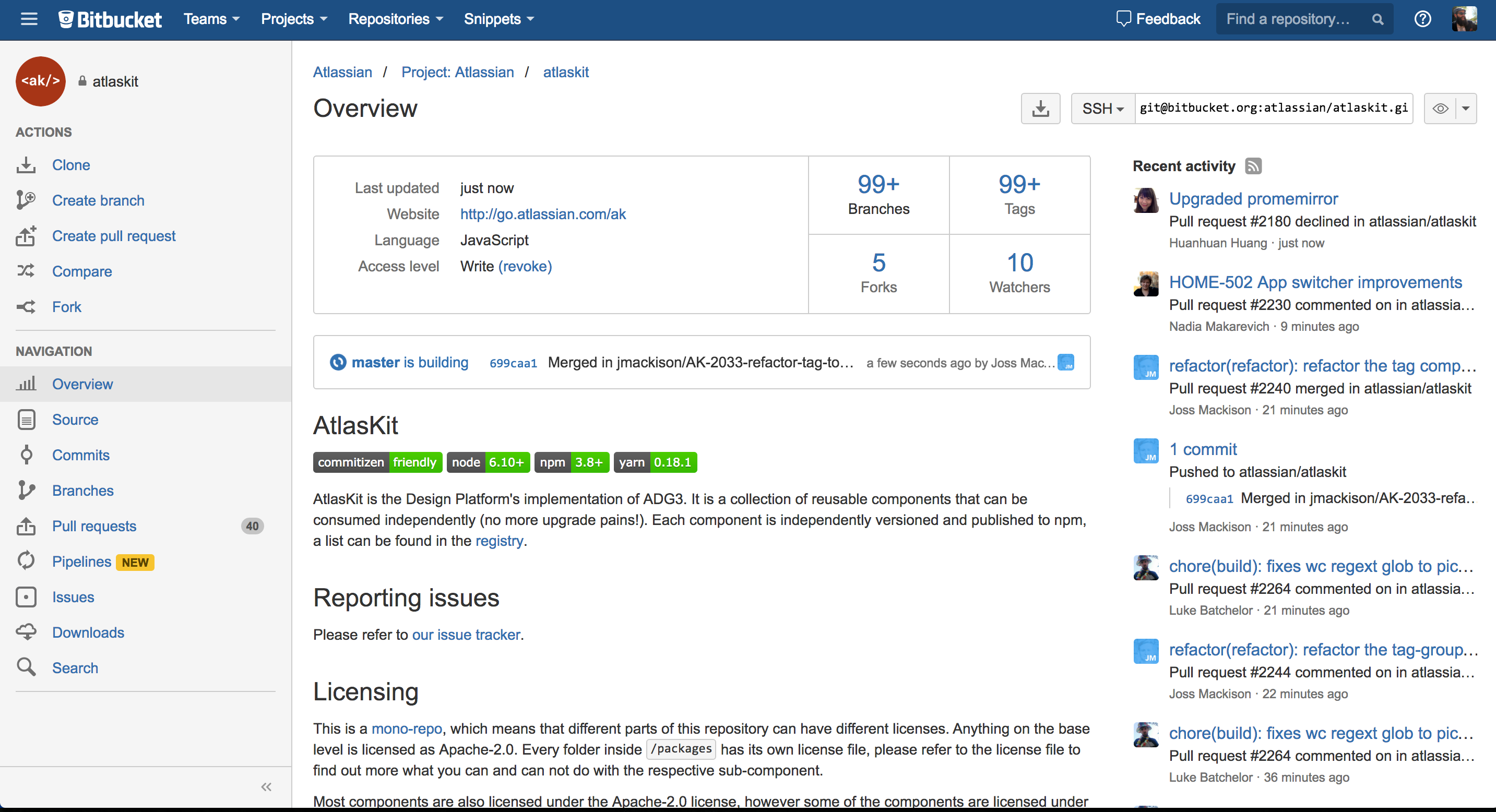Image resolution: width=1496 pixels, height=812 pixels.
Task: Expand the watch options dropdown arrow
Action: (x=1466, y=108)
